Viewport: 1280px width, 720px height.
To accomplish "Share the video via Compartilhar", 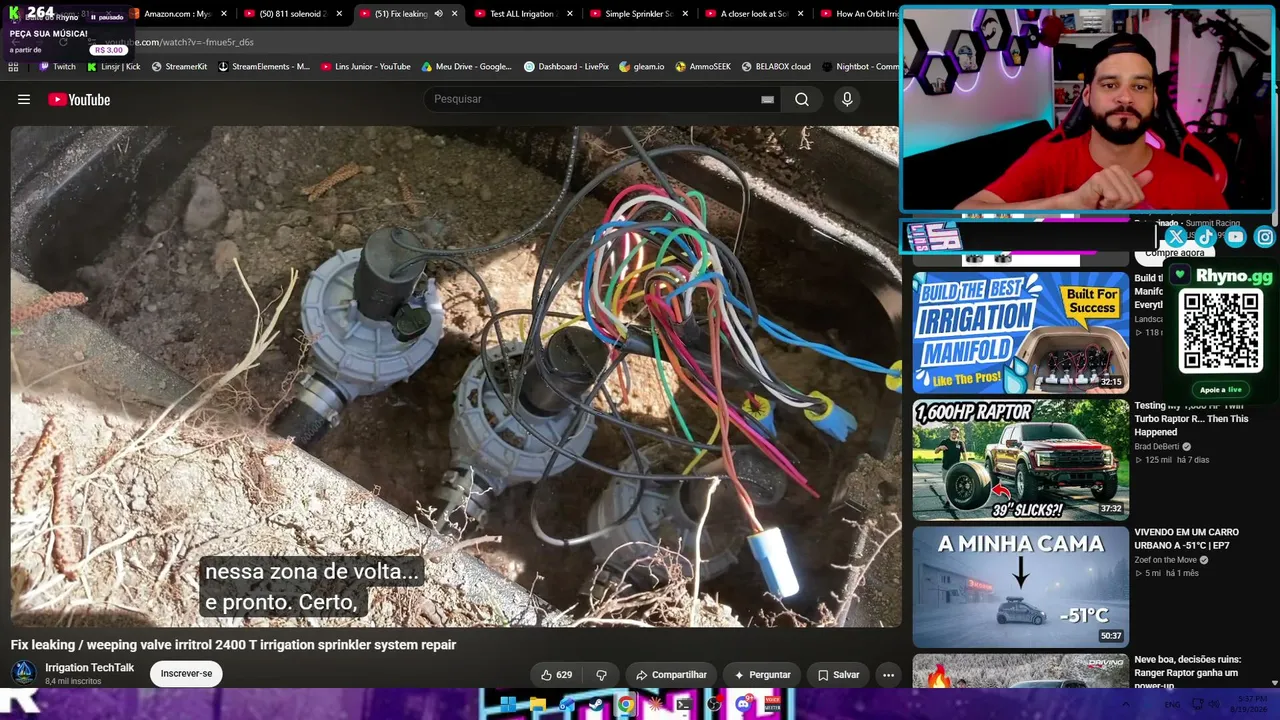I will pos(671,675).
